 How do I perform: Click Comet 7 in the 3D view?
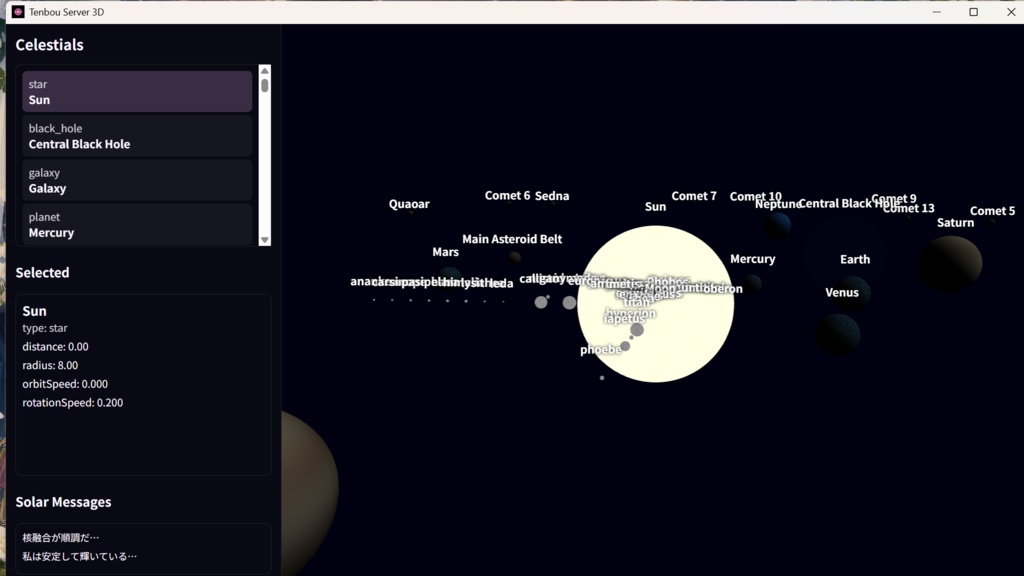coord(695,195)
